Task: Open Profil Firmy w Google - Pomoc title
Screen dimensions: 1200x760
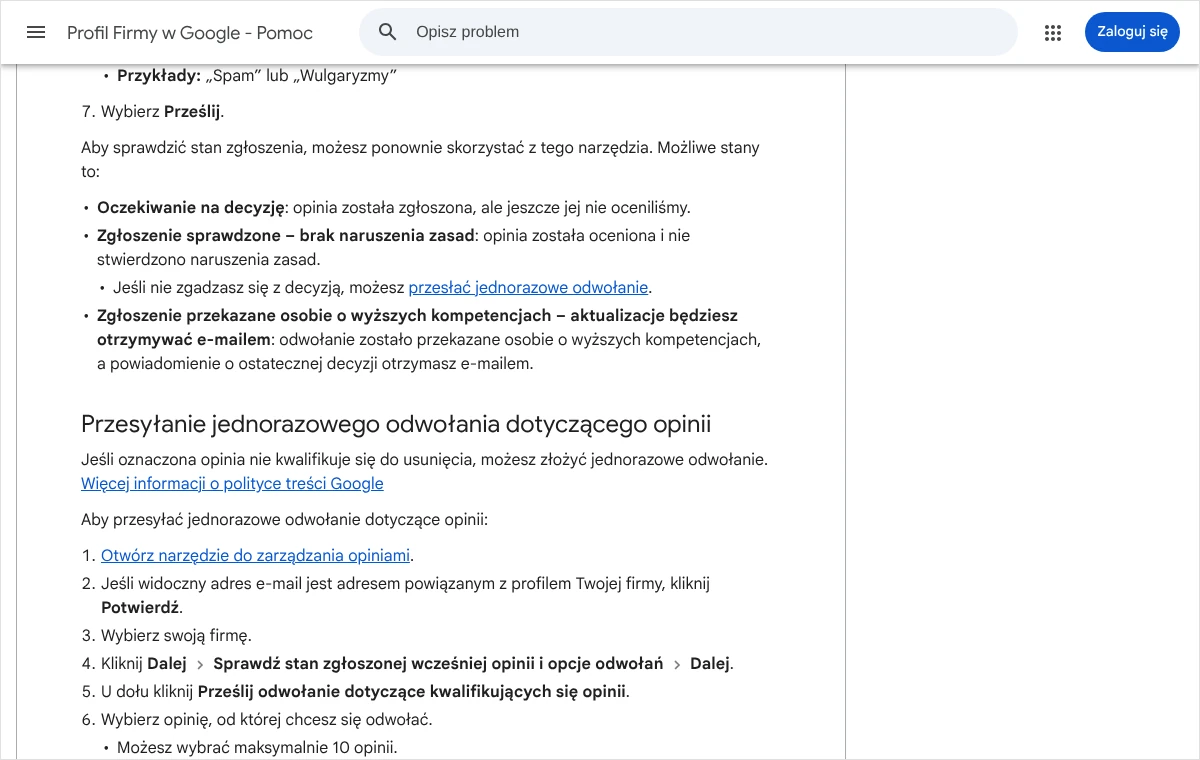Action: click(x=190, y=33)
